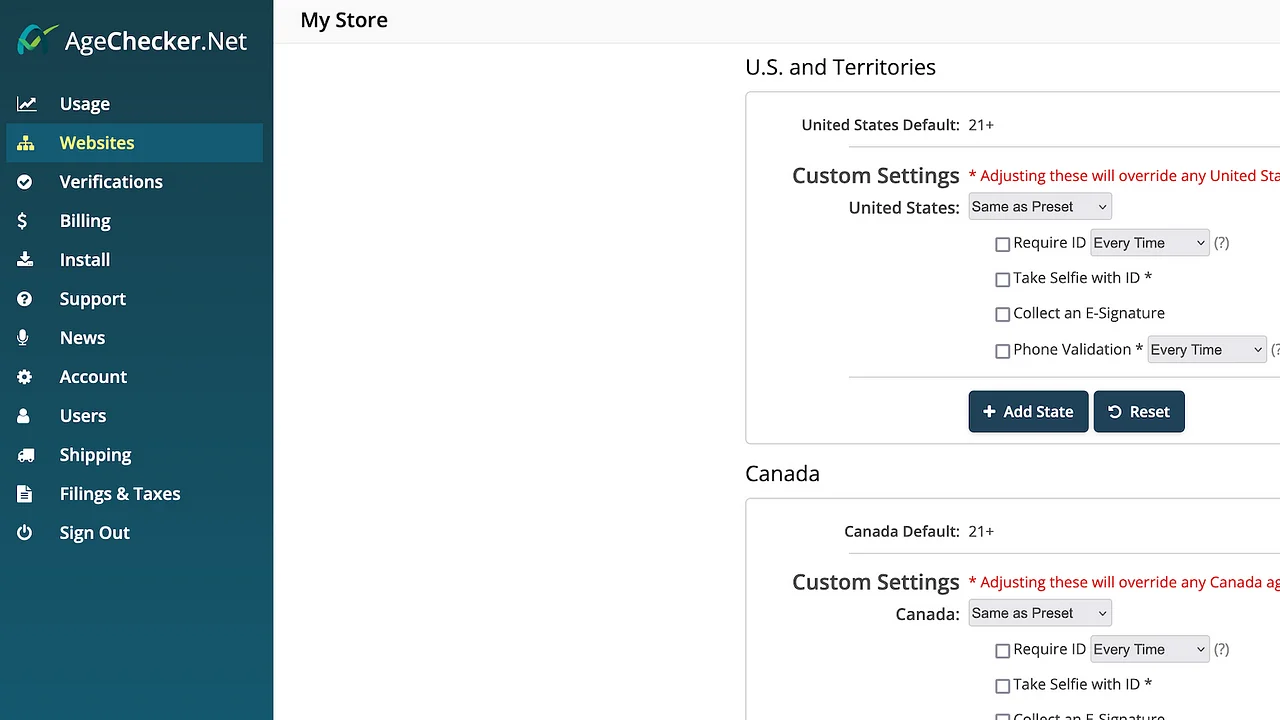This screenshot has height=720, width=1280.
Task: Open the United States preset dropdown
Action: (1040, 206)
